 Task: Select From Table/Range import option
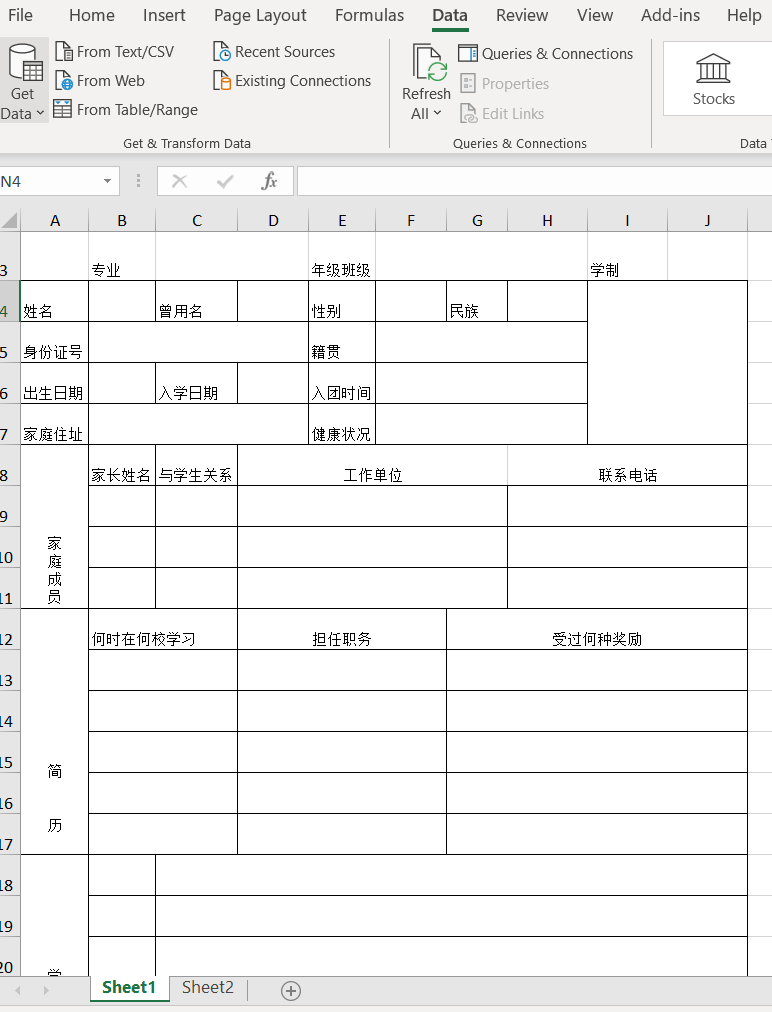tap(125, 110)
